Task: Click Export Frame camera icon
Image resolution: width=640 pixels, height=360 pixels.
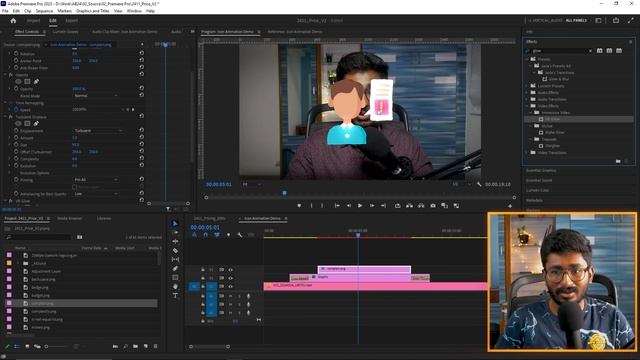Action: pyautogui.click(x=433, y=206)
